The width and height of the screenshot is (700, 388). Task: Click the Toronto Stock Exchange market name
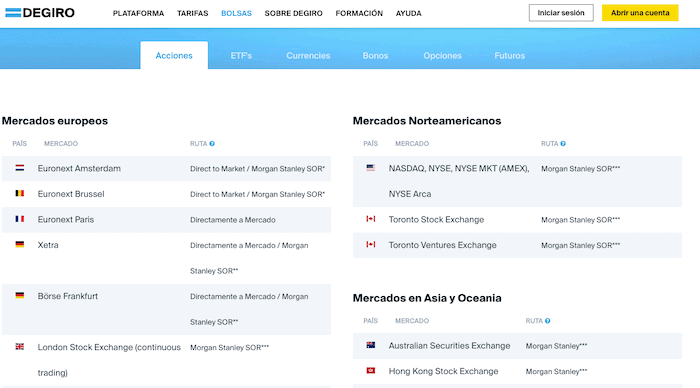(x=436, y=219)
